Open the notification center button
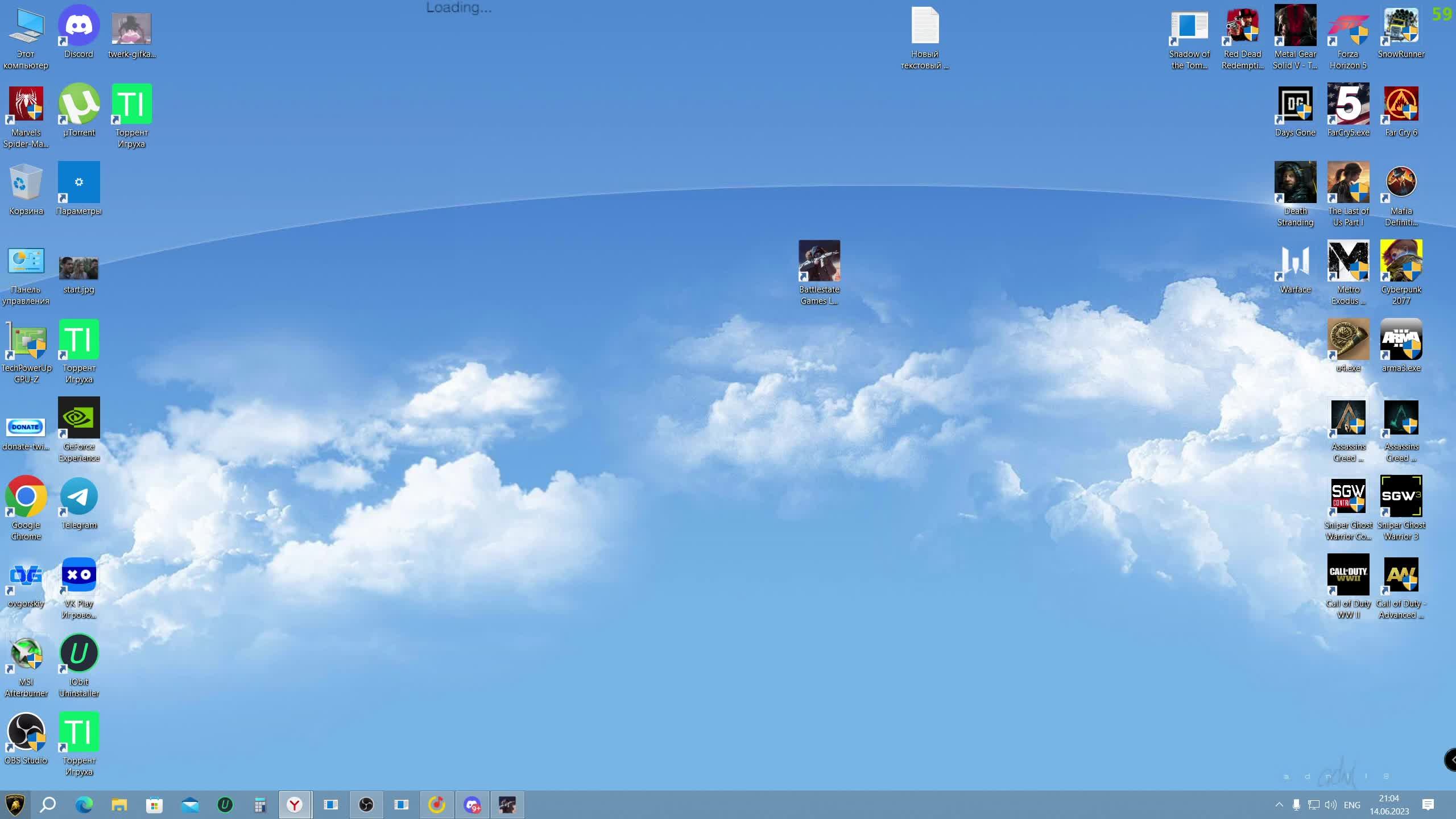1456x819 pixels. (1428, 805)
